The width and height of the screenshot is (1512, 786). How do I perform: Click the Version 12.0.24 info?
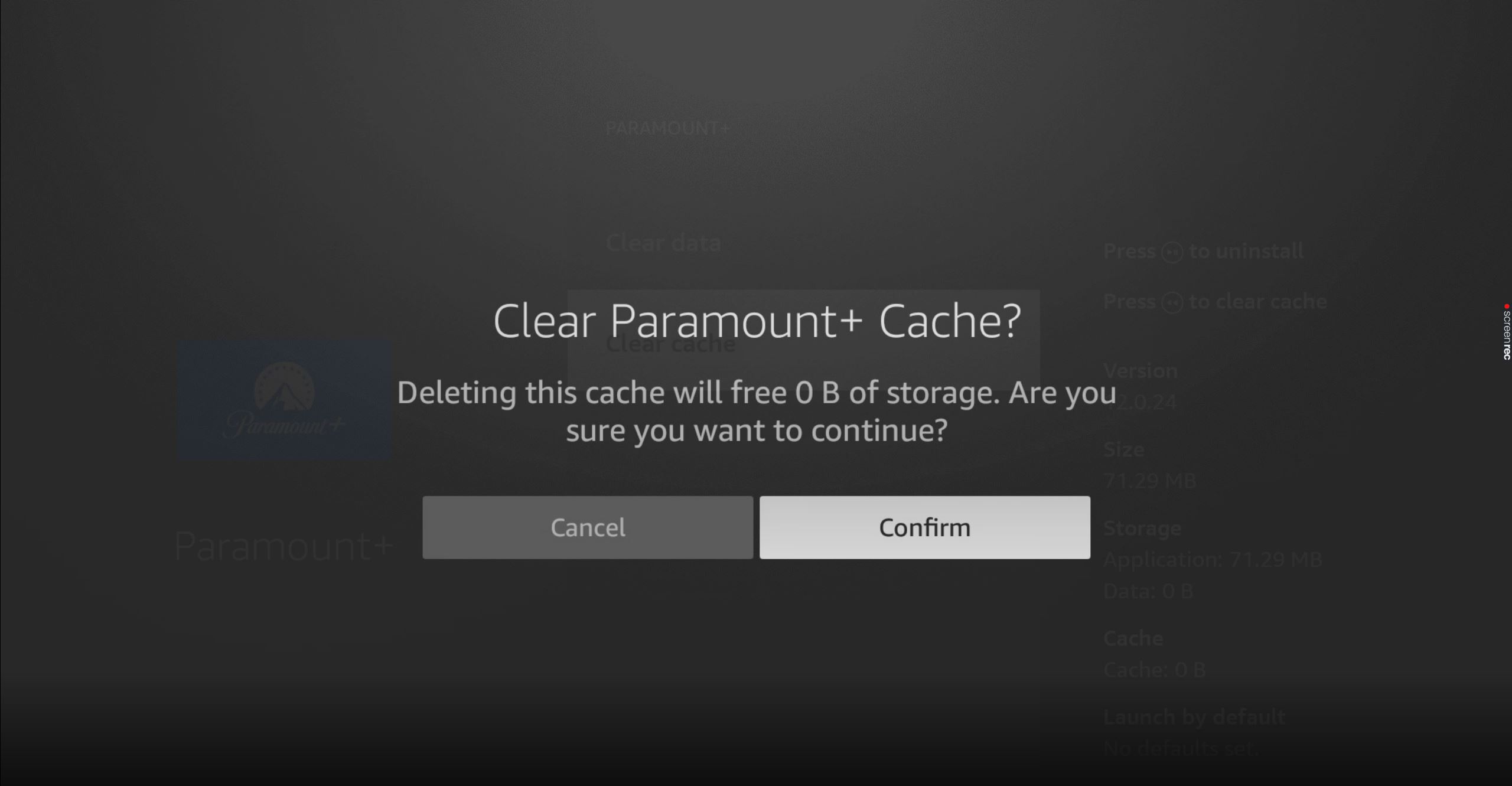[x=1140, y=387]
